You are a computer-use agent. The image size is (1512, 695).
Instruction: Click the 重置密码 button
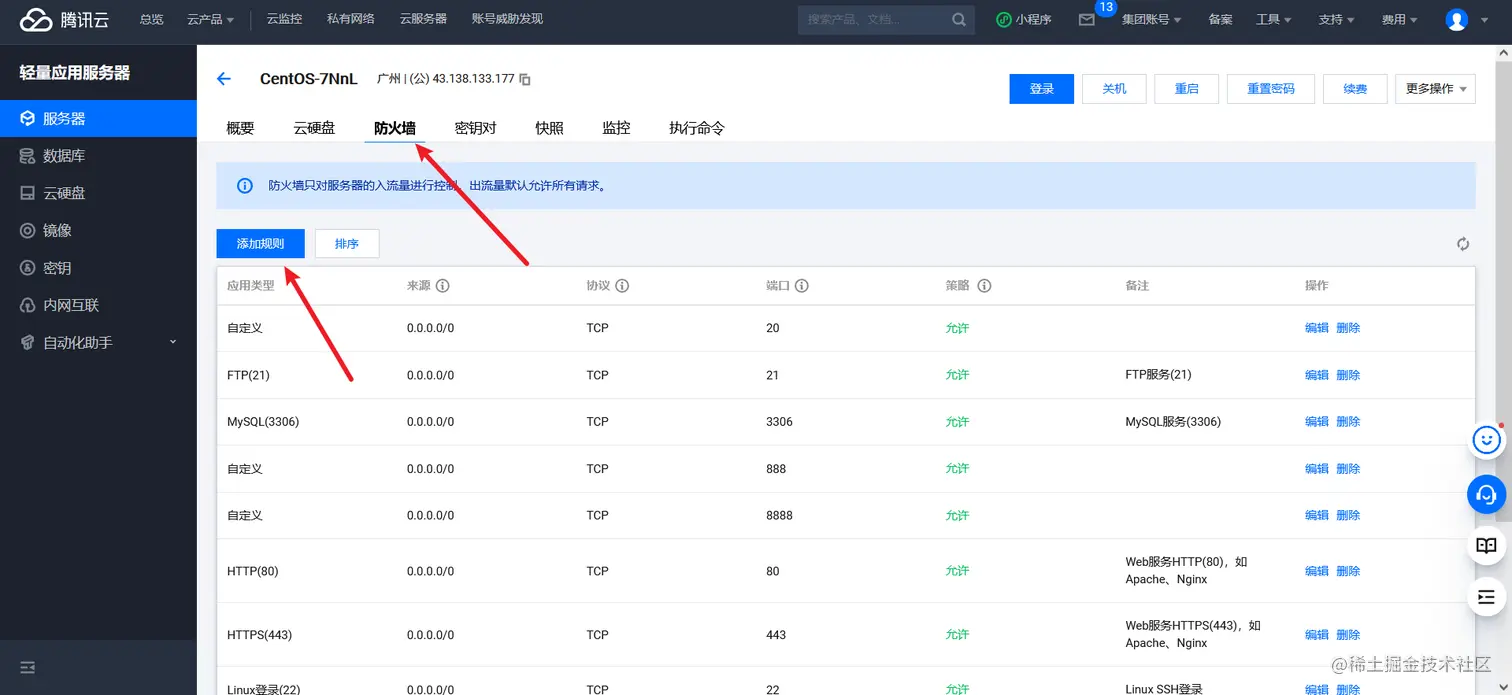(1271, 89)
